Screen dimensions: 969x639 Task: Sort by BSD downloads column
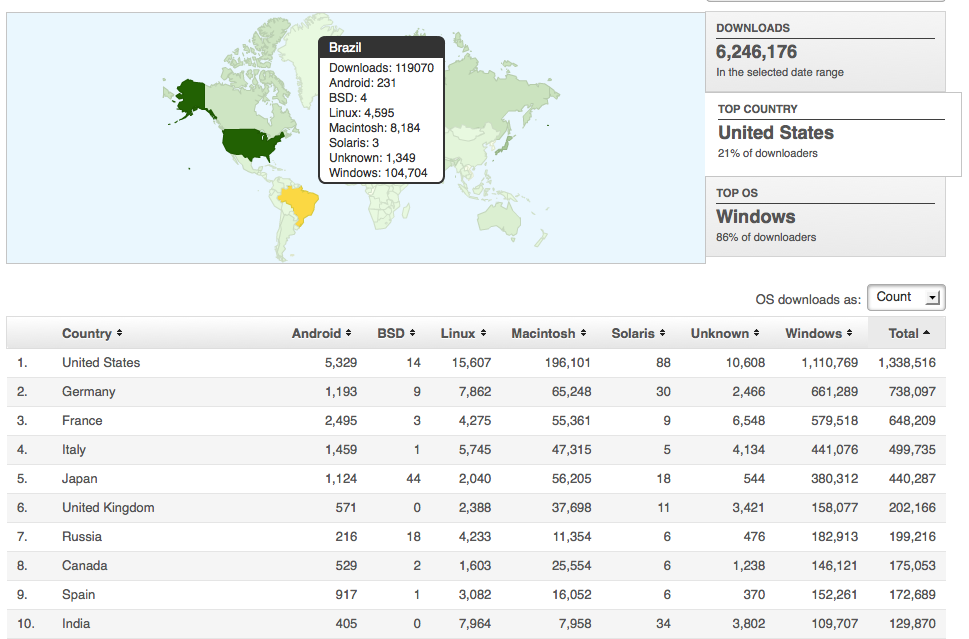click(398, 333)
